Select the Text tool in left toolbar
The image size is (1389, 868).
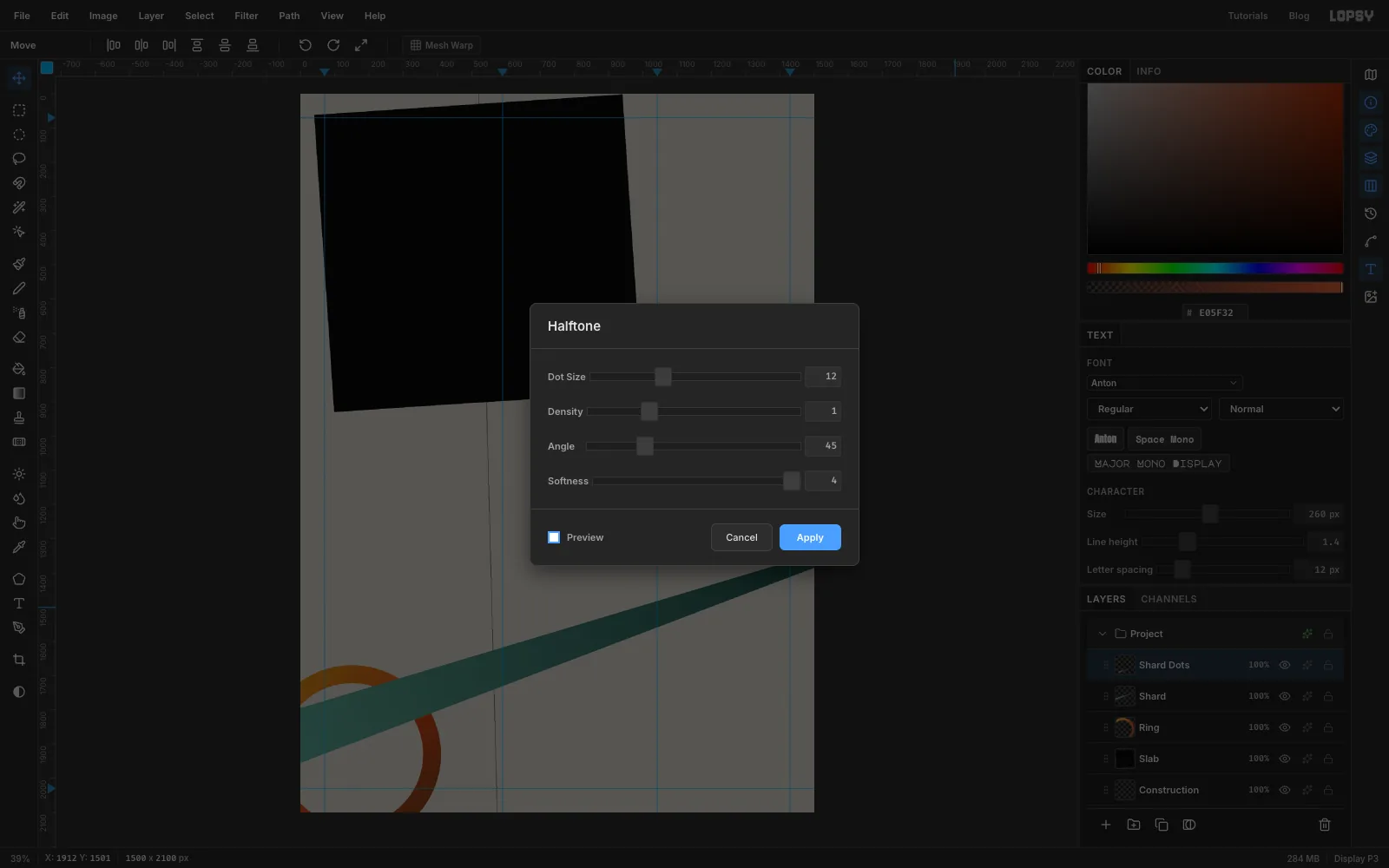(x=19, y=603)
